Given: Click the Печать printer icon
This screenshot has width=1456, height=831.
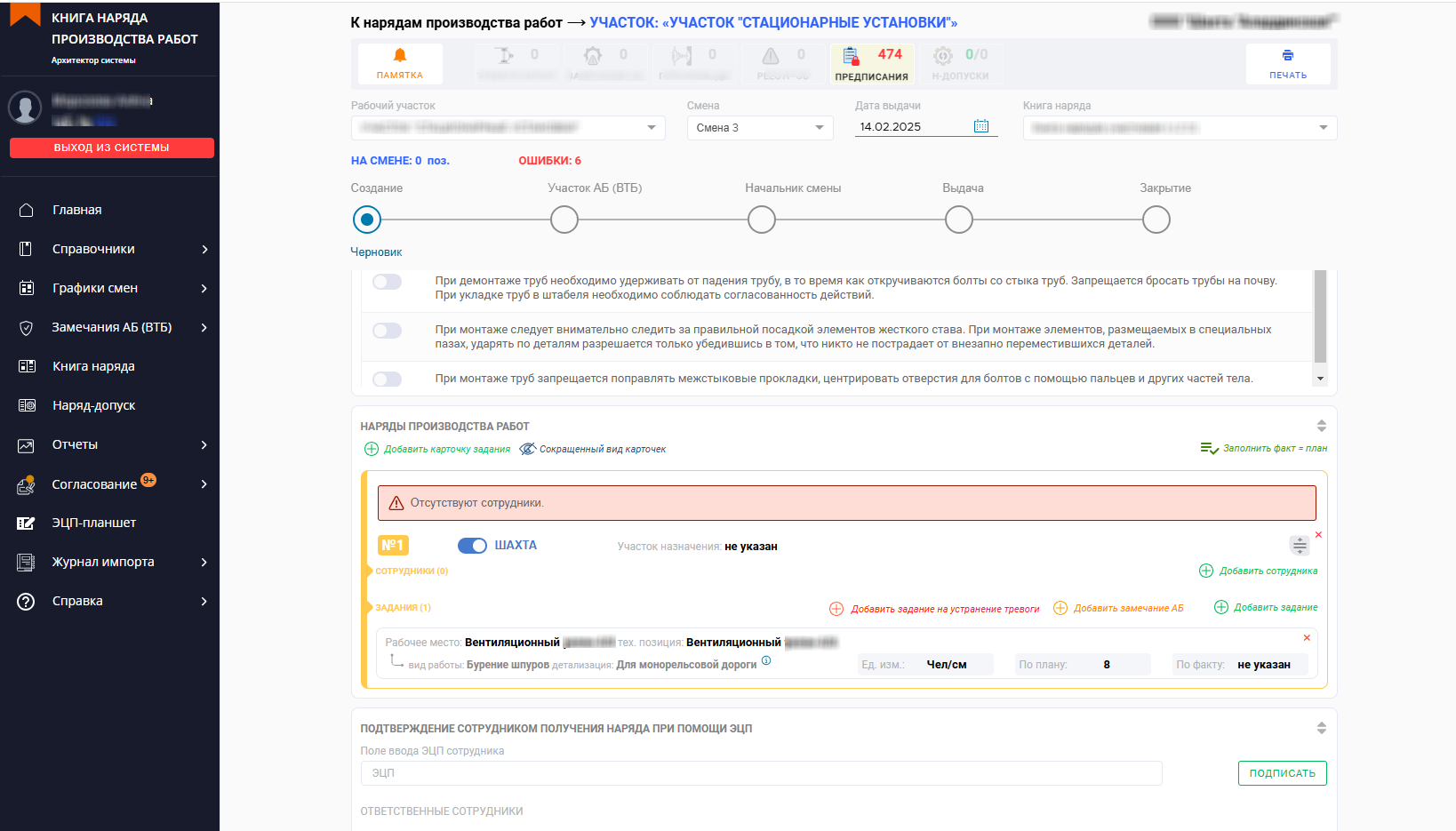Looking at the screenshot, I should [x=1287, y=56].
